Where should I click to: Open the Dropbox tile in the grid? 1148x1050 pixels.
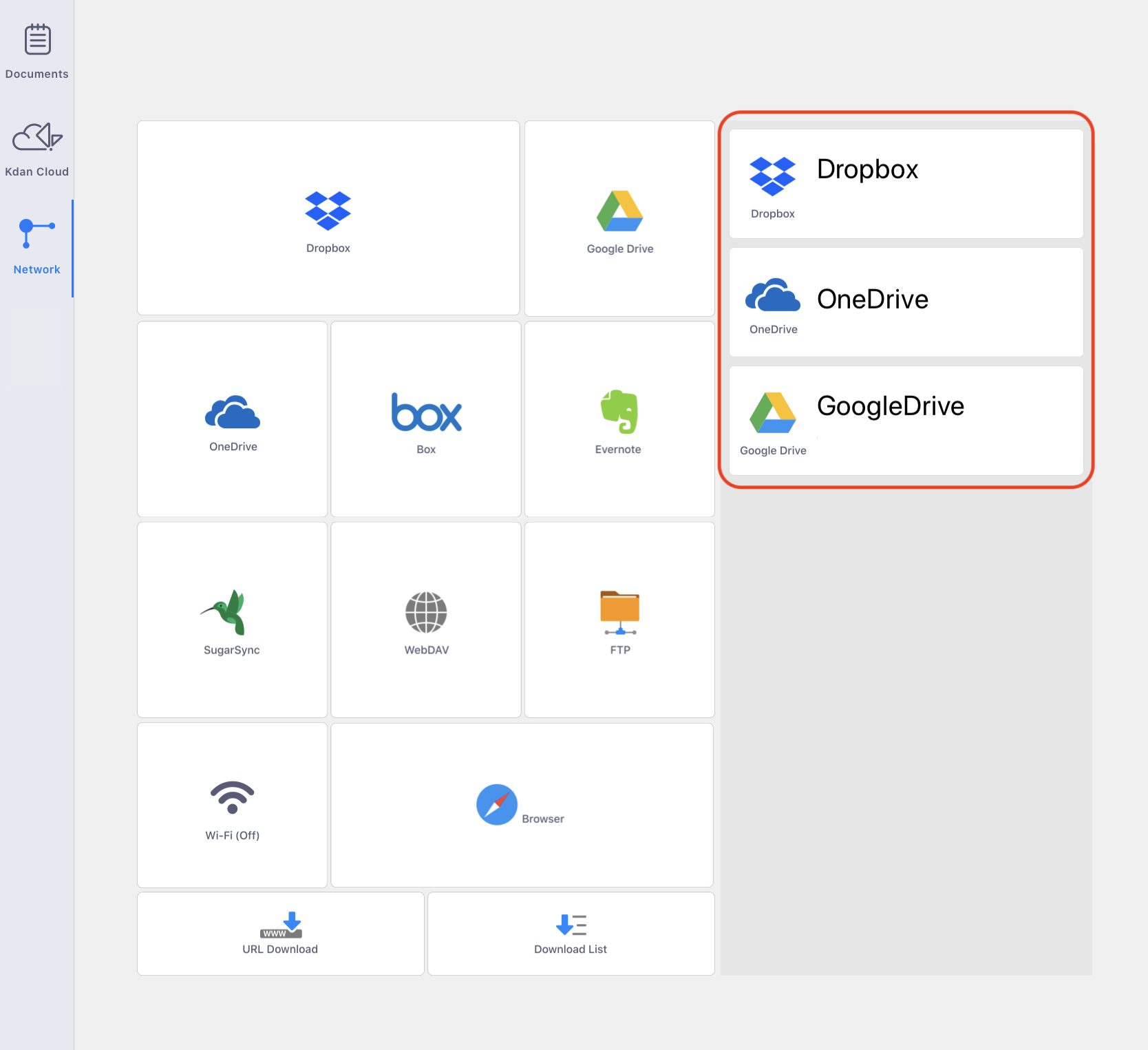[x=328, y=218]
